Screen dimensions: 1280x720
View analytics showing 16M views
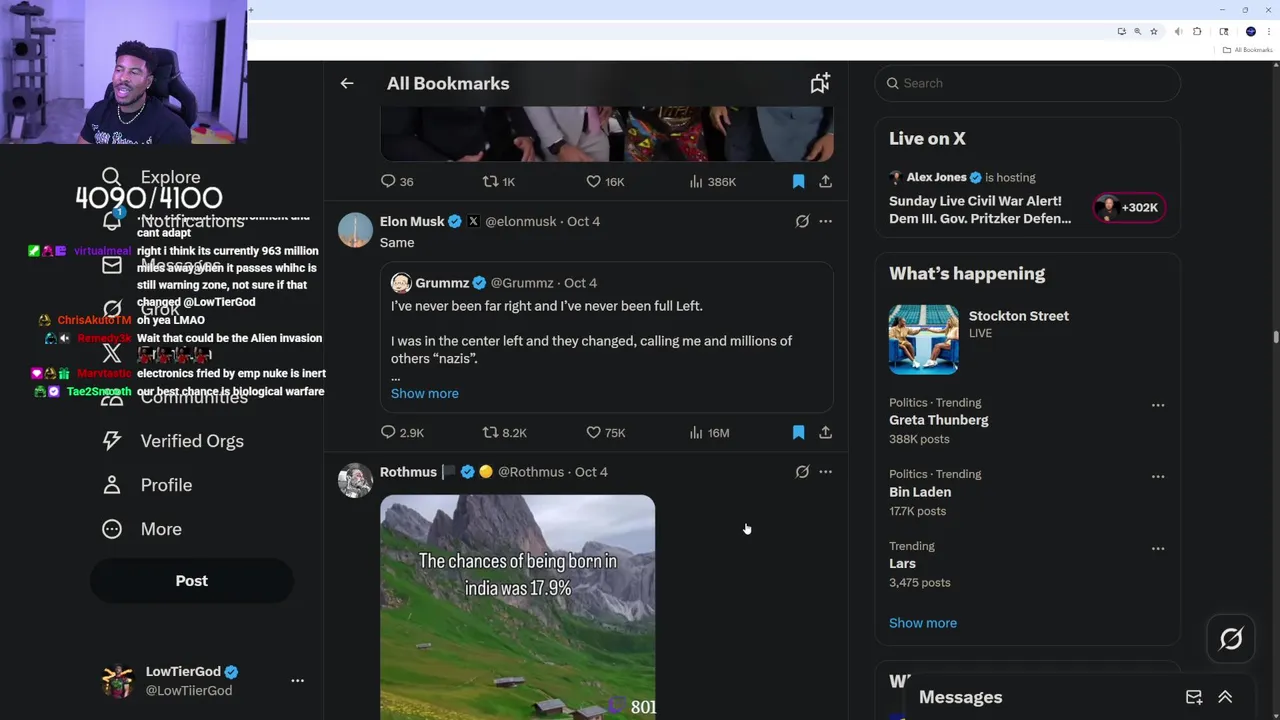709,433
